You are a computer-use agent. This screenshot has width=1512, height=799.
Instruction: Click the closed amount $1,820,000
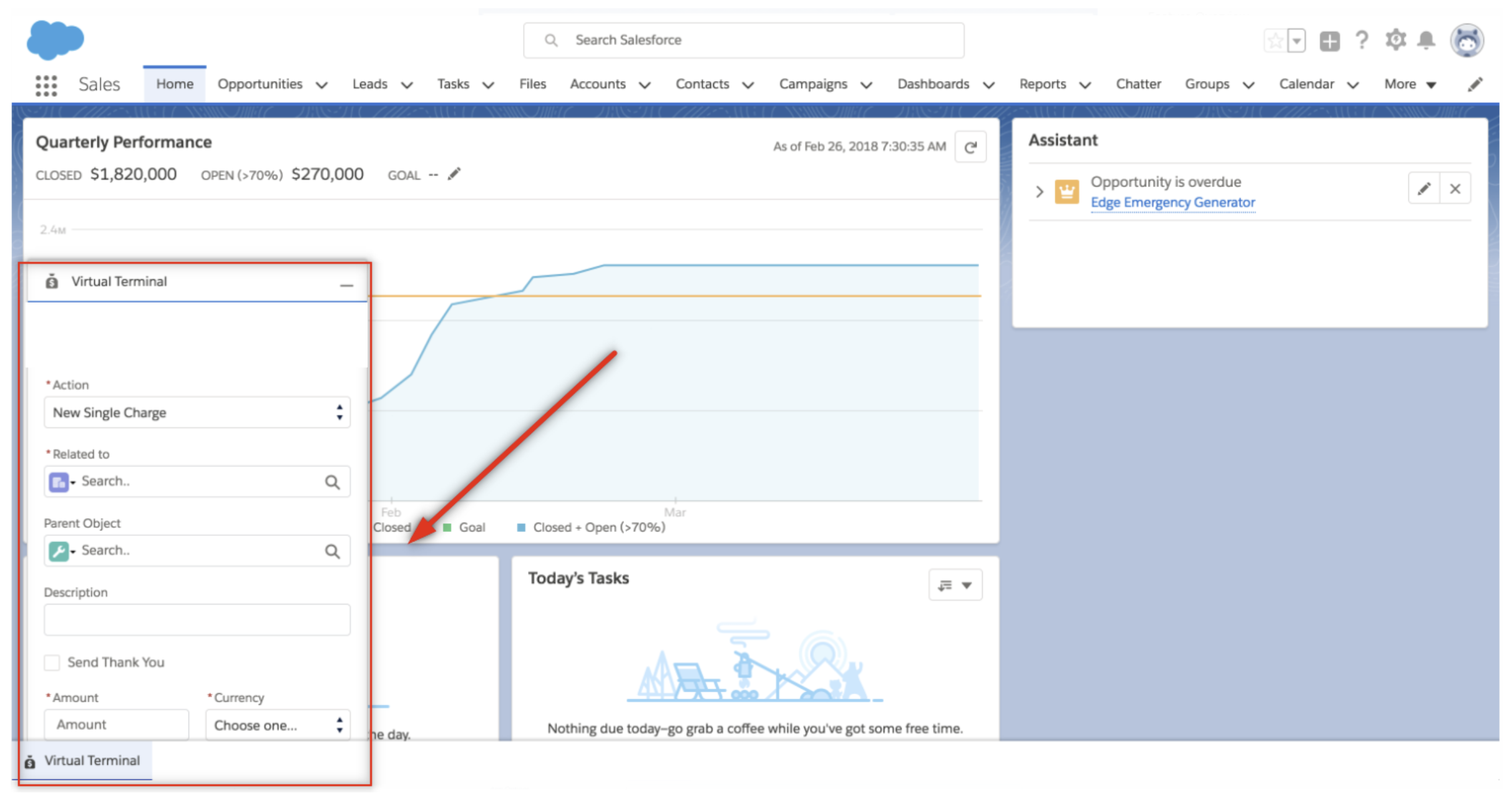134,174
